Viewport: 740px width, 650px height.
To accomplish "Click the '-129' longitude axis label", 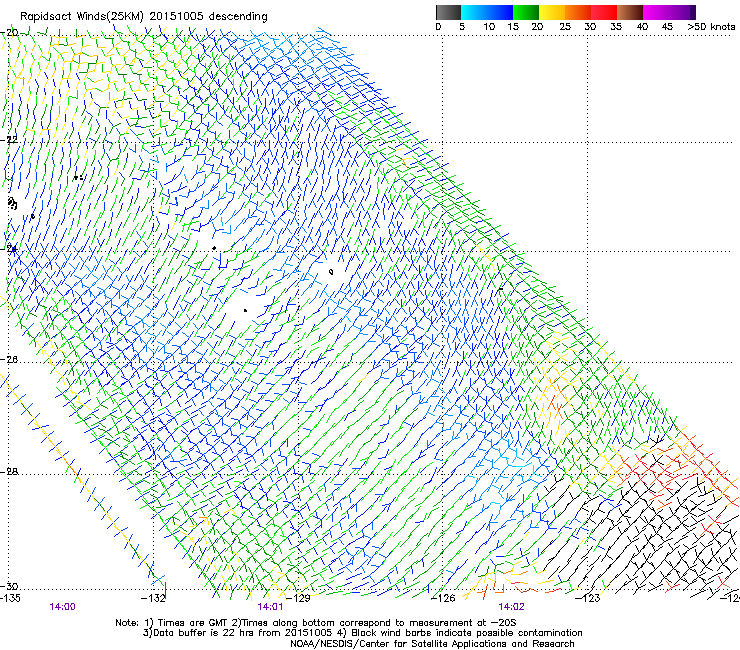I will click(298, 599).
